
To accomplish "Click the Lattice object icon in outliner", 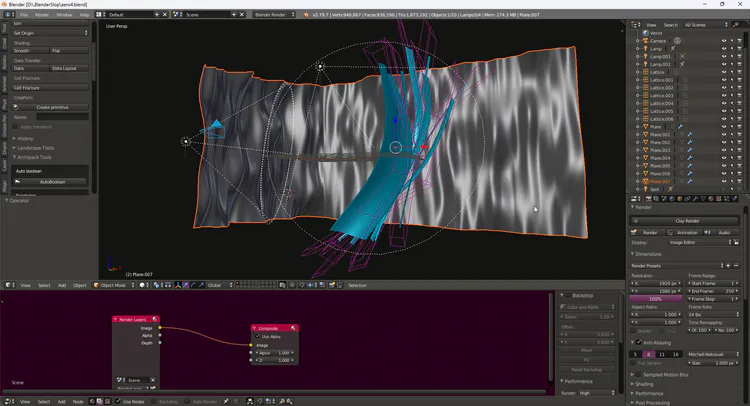I will pos(645,72).
